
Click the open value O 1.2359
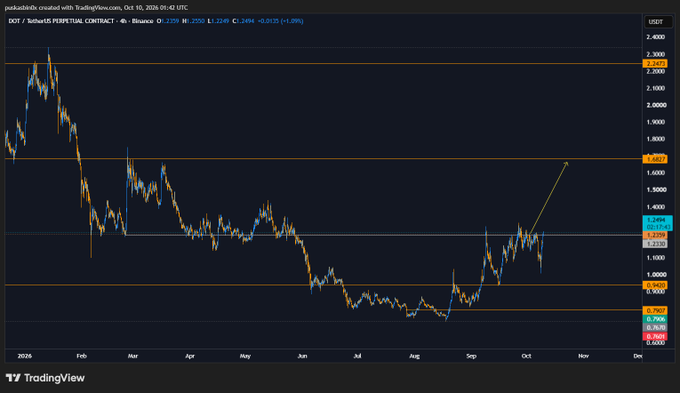pos(168,21)
